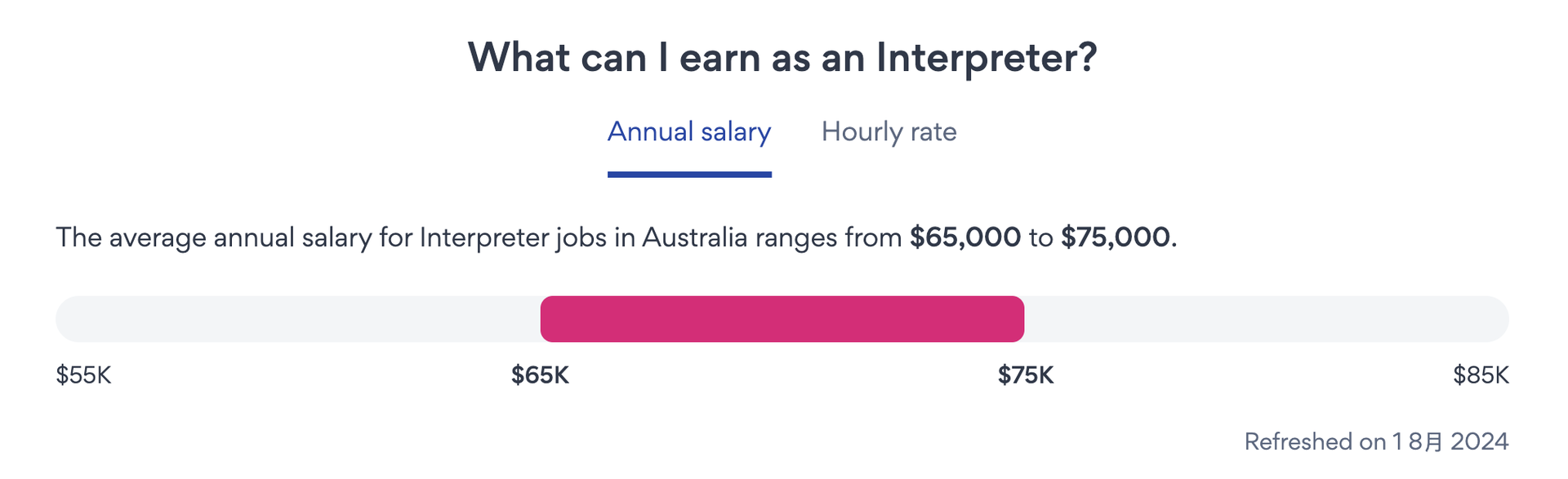Click the word 'Interpreter?' in the heading

tap(987, 58)
